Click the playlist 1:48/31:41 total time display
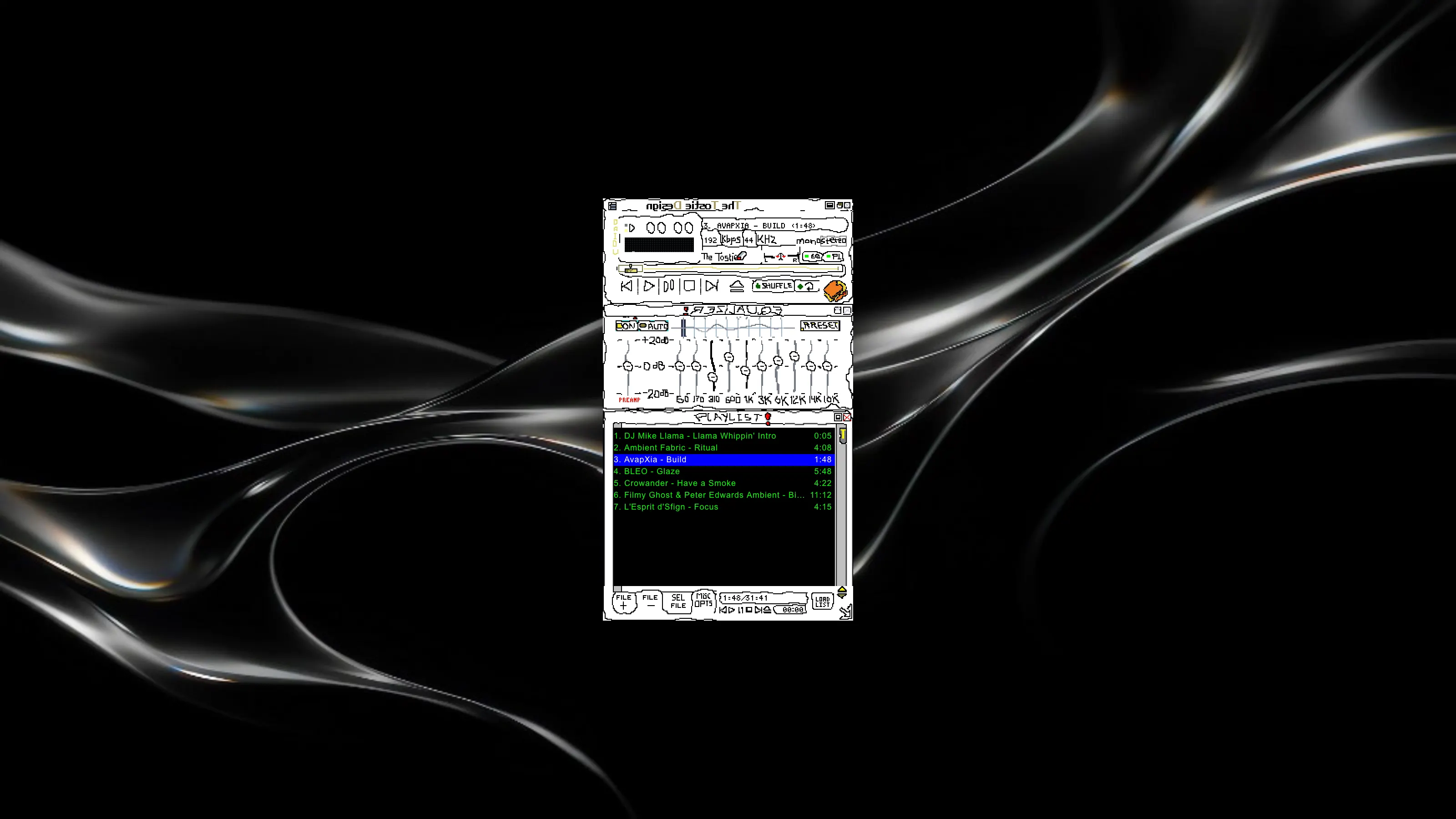 [763, 598]
